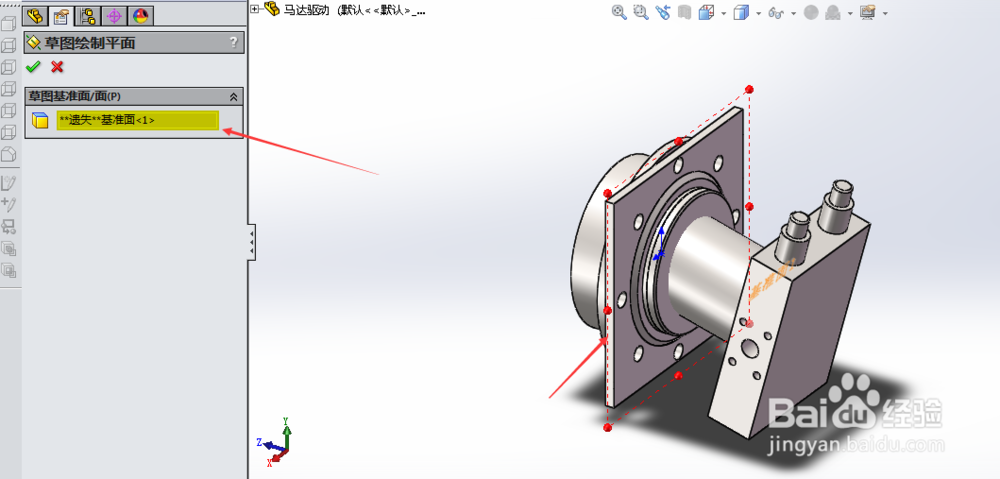Open the ConfigurationManager tab
The image size is (1000, 479).
click(x=88, y=16)
